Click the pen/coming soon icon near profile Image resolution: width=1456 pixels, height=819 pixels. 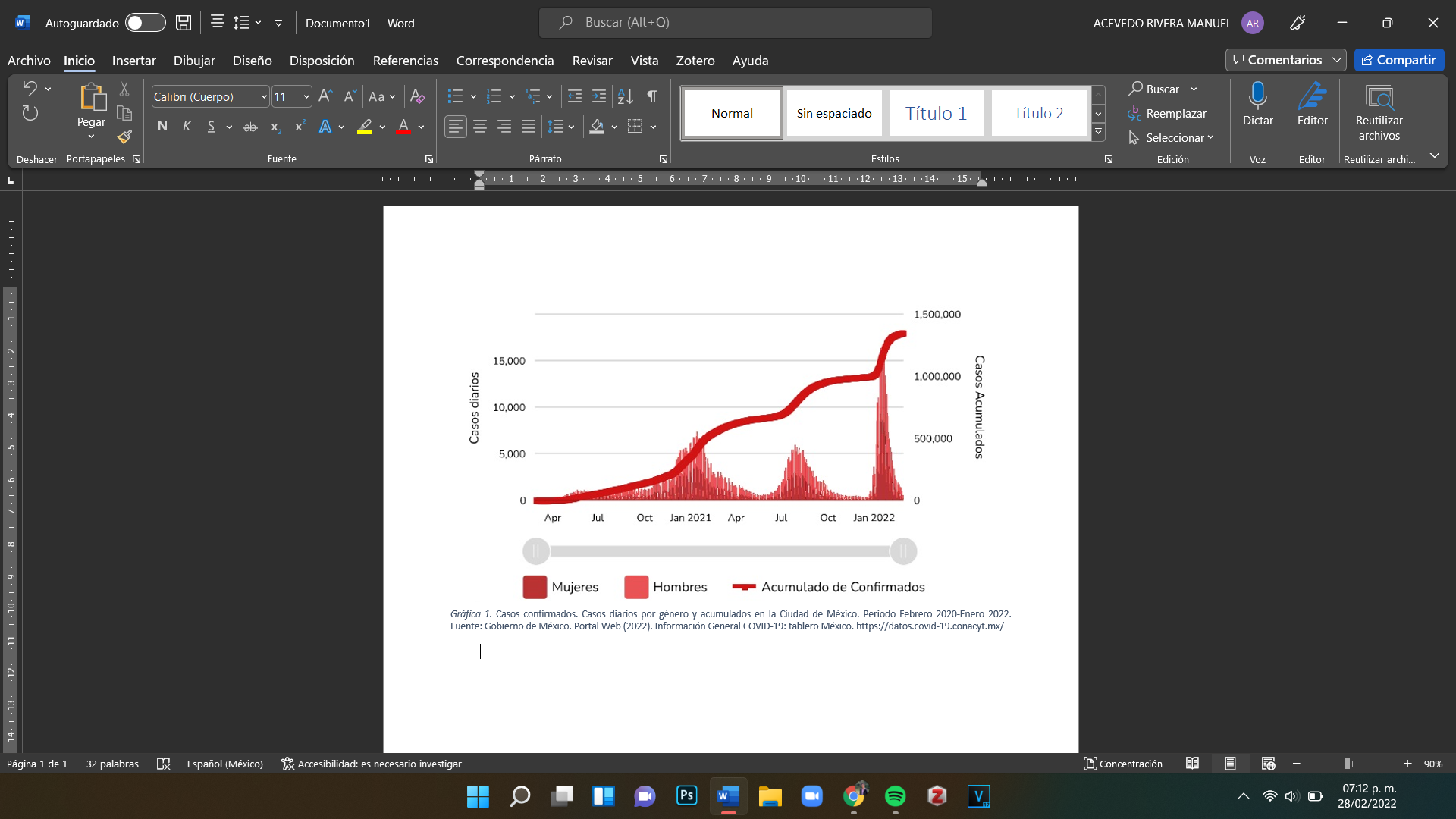(x=1298, y=23)
